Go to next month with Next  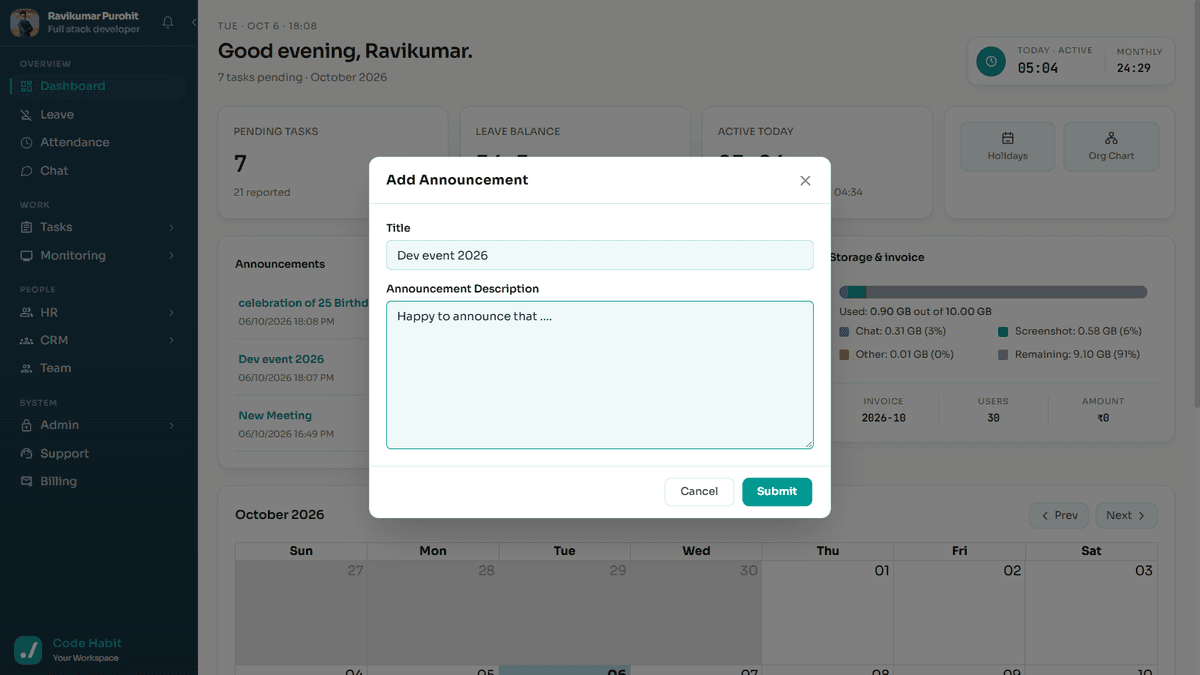(1126, 516)
